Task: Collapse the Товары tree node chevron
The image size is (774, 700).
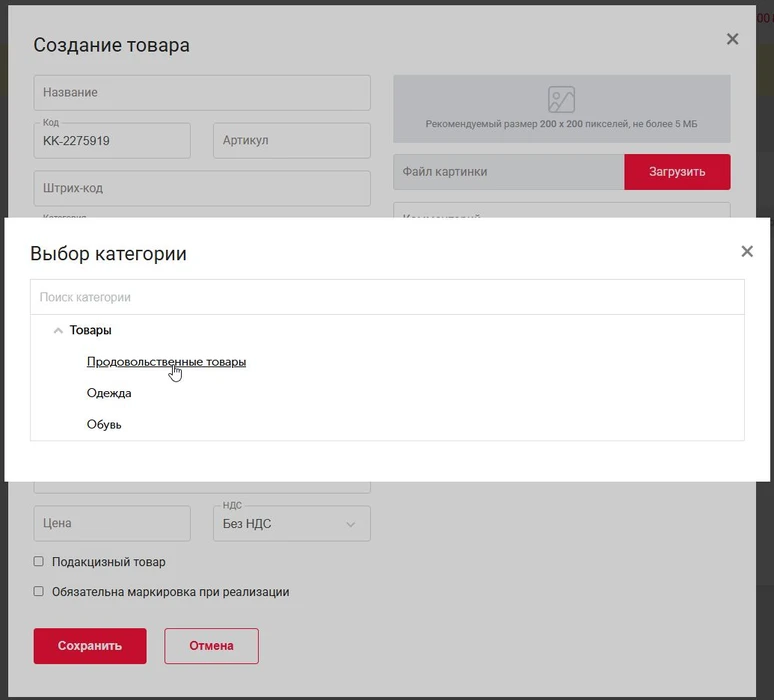Action: 58,330
